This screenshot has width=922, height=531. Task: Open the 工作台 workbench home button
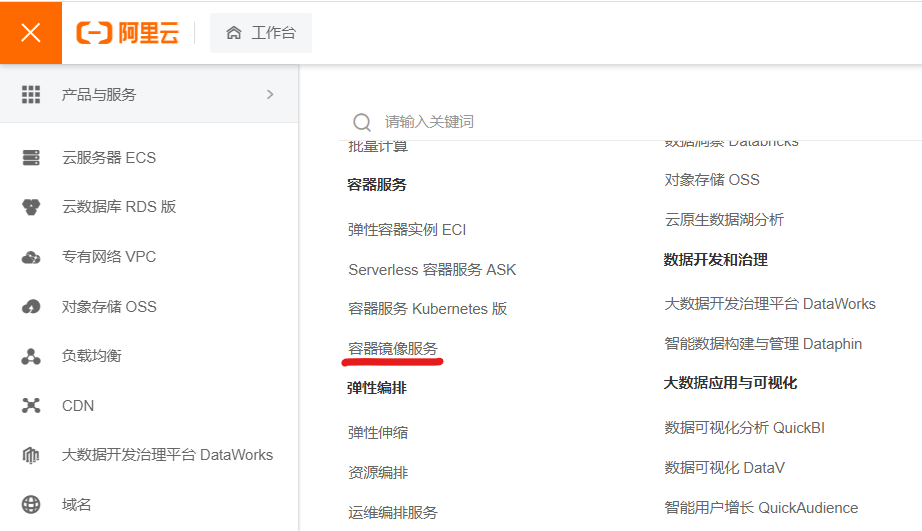click(261, 33)
